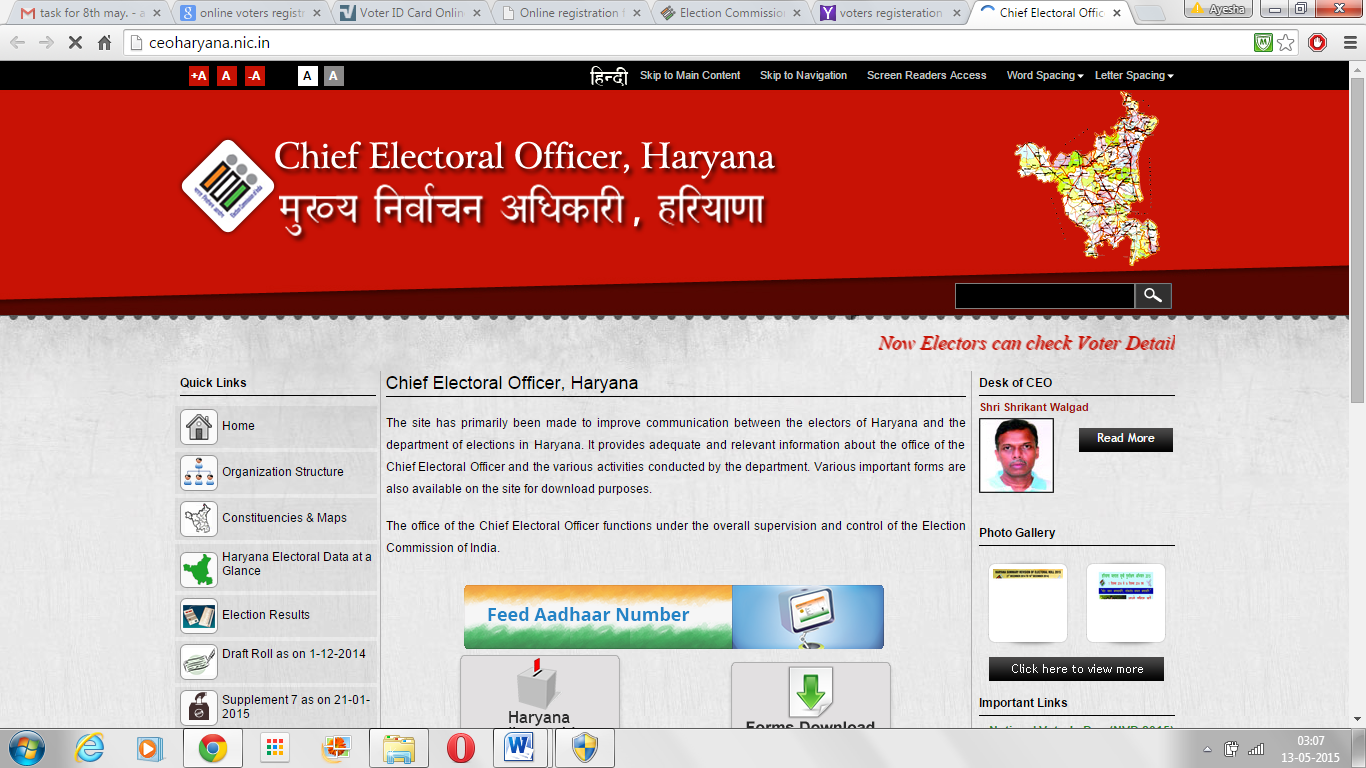Open Organization Structure quick link text
Screen dimensions: 1366x768
(283, 472)
